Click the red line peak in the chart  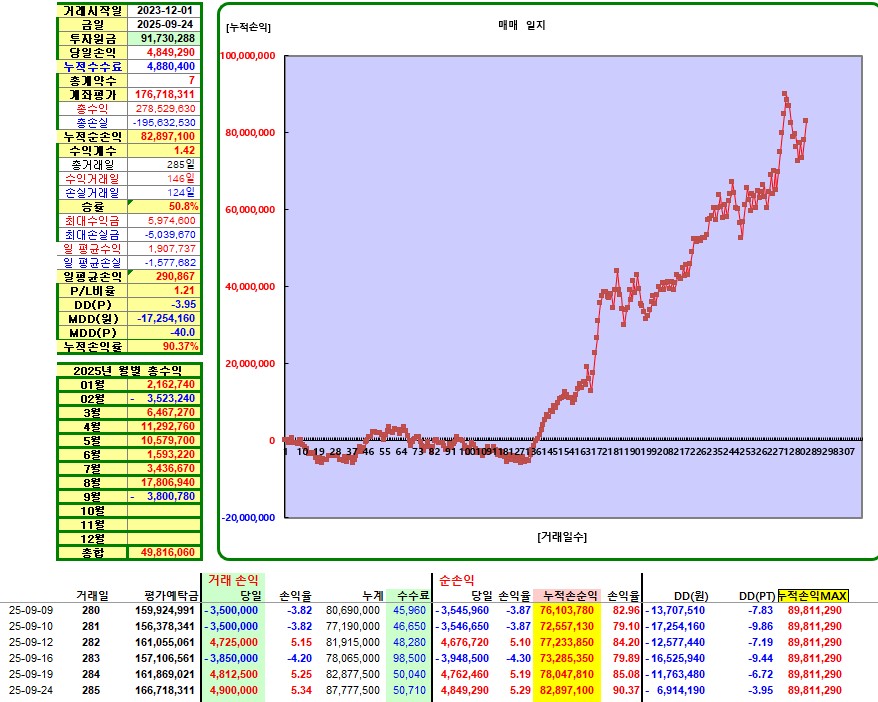pos(784,94)
